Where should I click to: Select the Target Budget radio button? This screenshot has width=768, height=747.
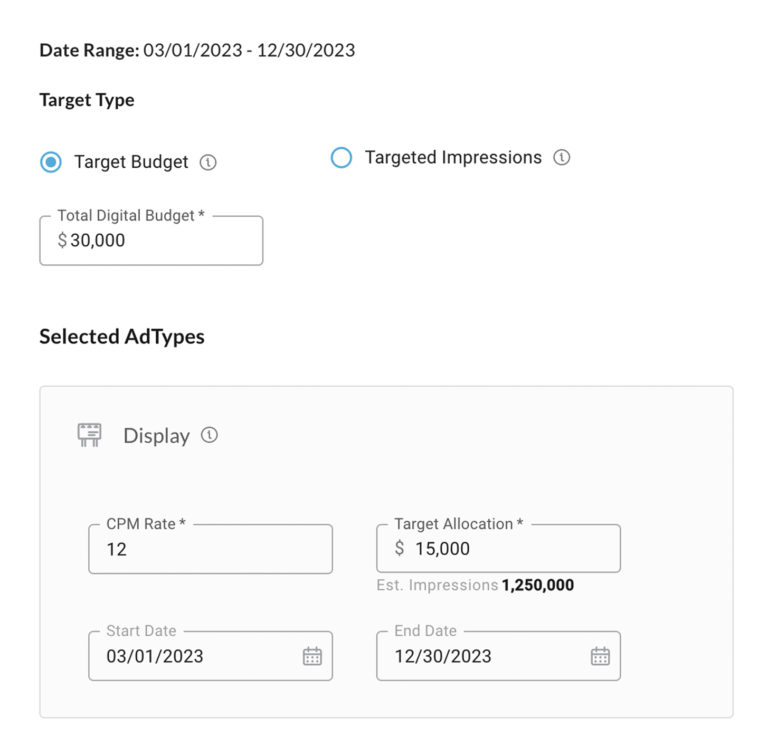click(x=50, y=162)
